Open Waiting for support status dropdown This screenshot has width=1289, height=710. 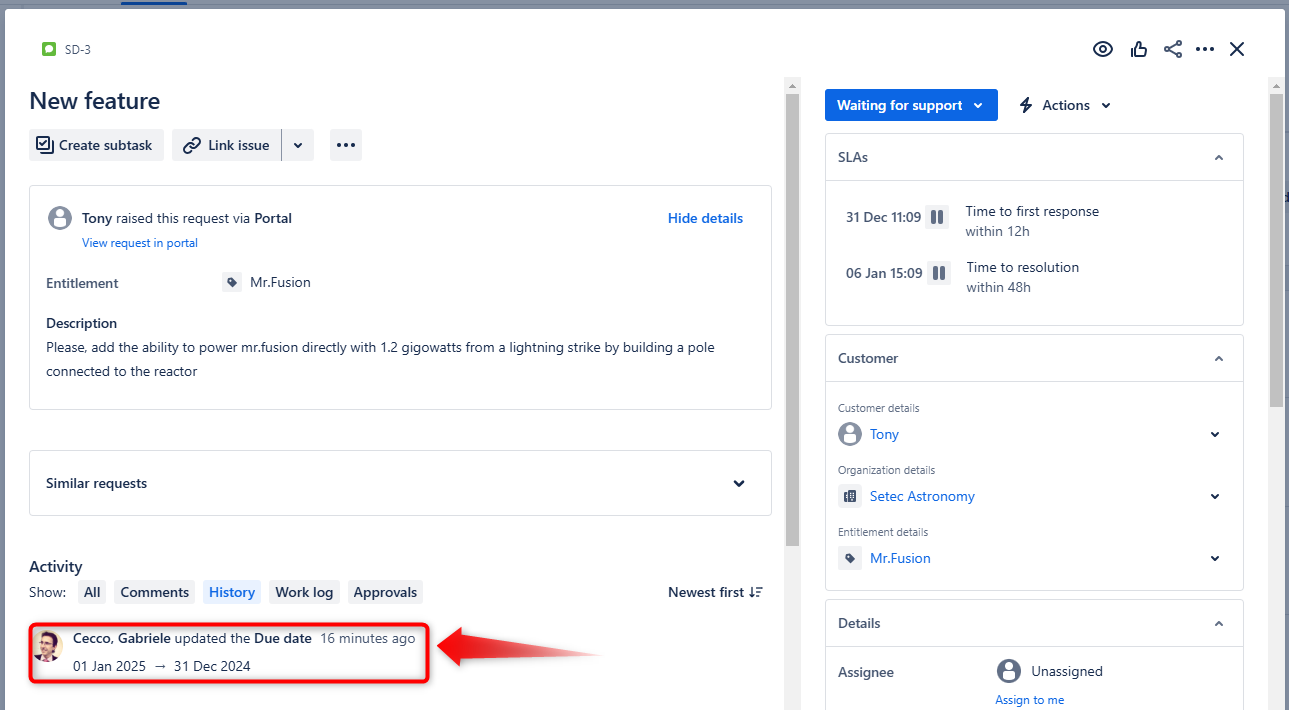coord(911,105)
